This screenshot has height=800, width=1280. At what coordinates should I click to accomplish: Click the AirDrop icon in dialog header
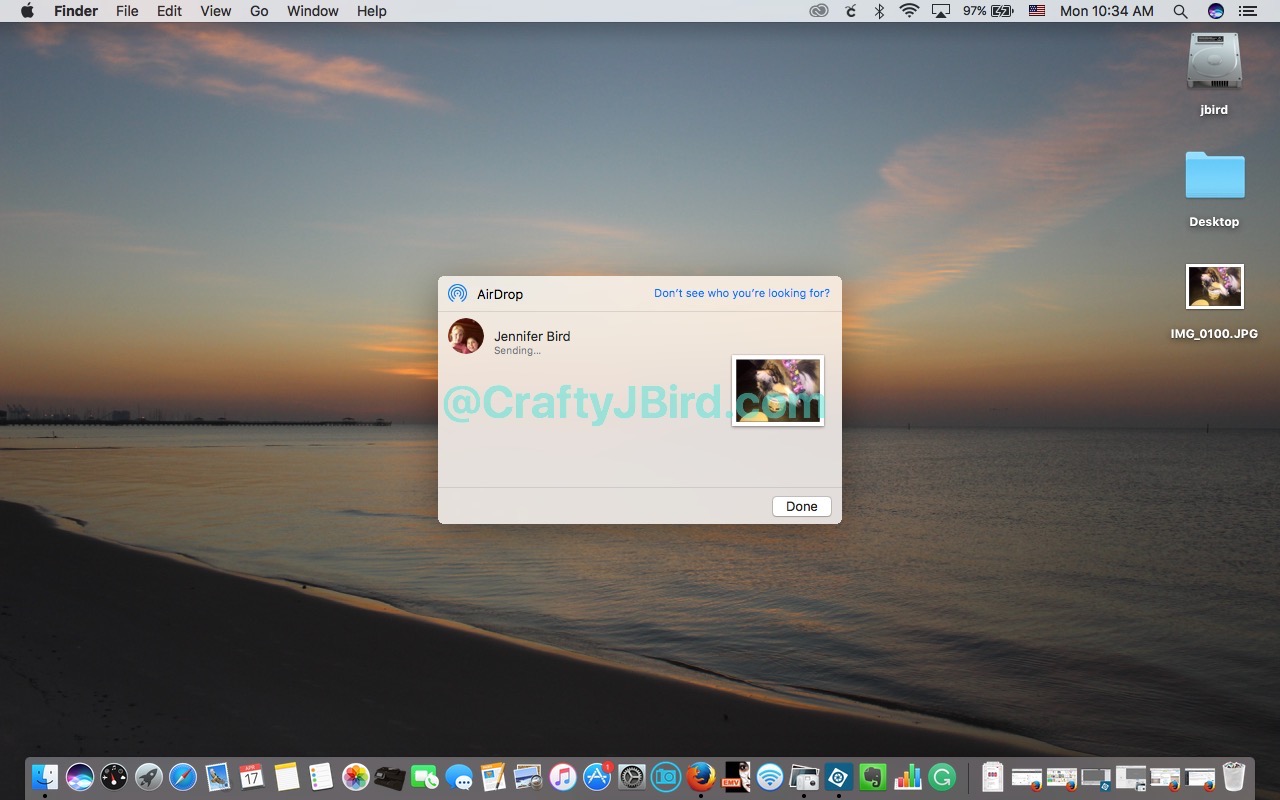pos(457,293)
